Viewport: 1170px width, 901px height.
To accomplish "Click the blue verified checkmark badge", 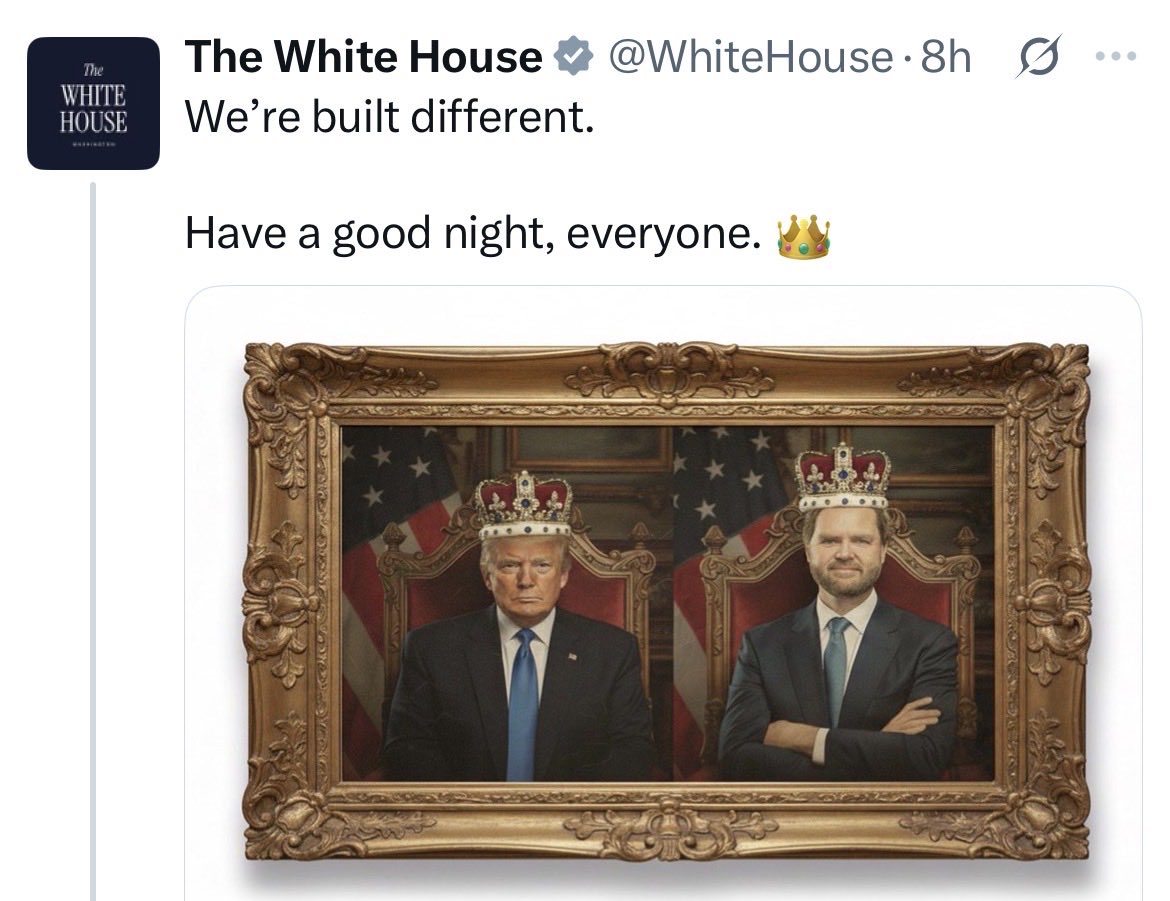I will point(573,57).
